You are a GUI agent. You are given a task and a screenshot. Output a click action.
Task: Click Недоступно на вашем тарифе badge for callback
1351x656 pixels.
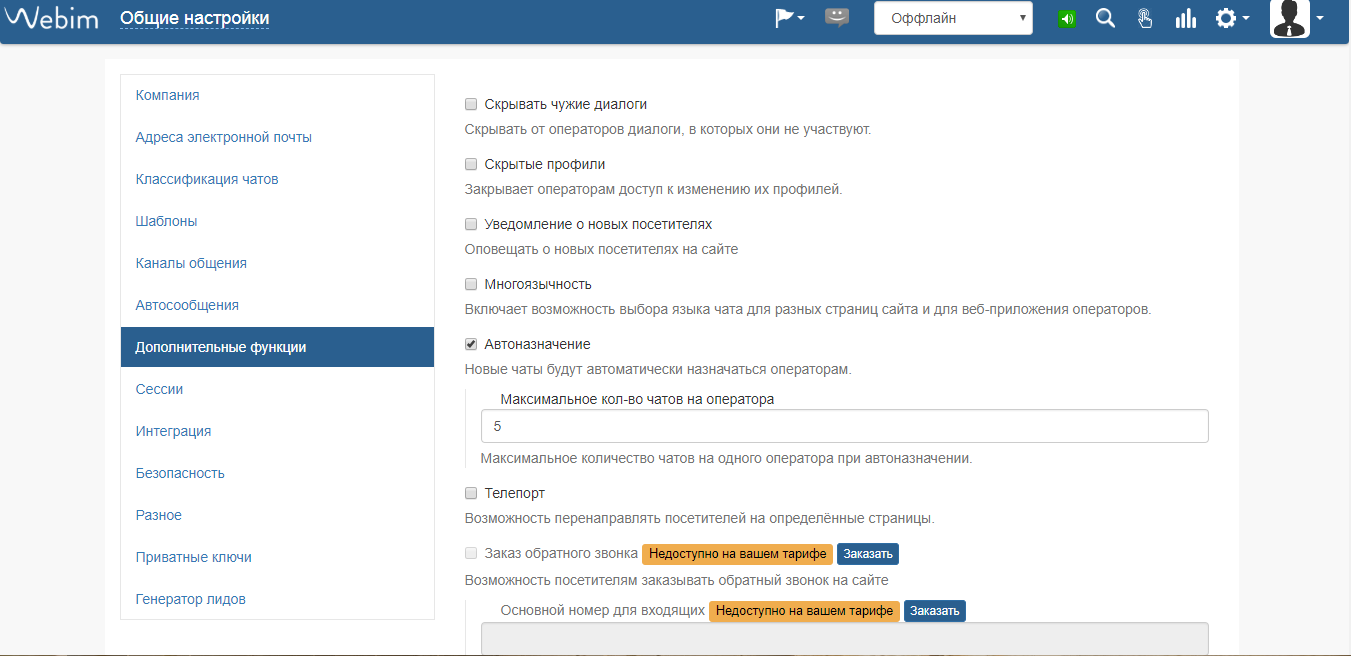737,554
